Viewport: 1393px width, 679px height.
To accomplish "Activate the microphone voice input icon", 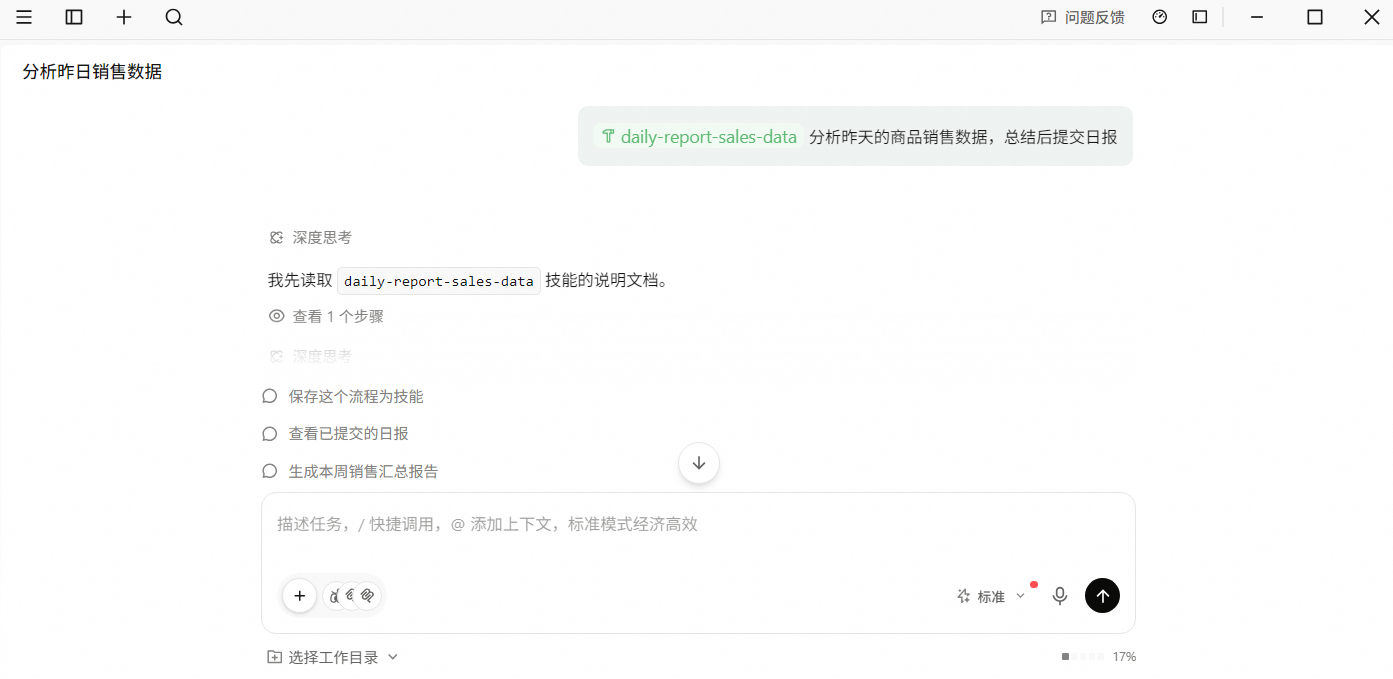I will click(1060, 596).
